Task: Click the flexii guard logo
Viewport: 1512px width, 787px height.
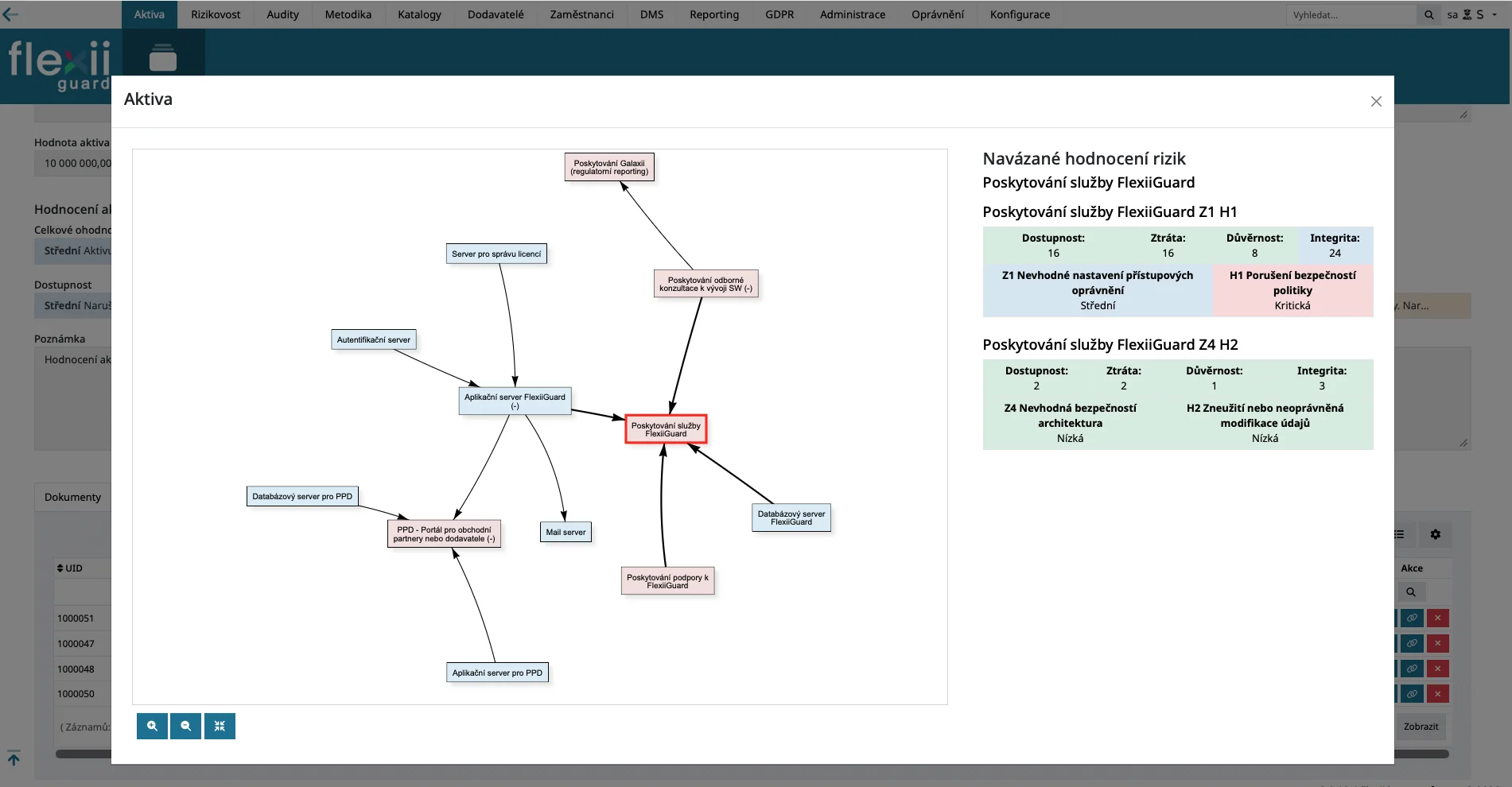Action: pos(60,65)
